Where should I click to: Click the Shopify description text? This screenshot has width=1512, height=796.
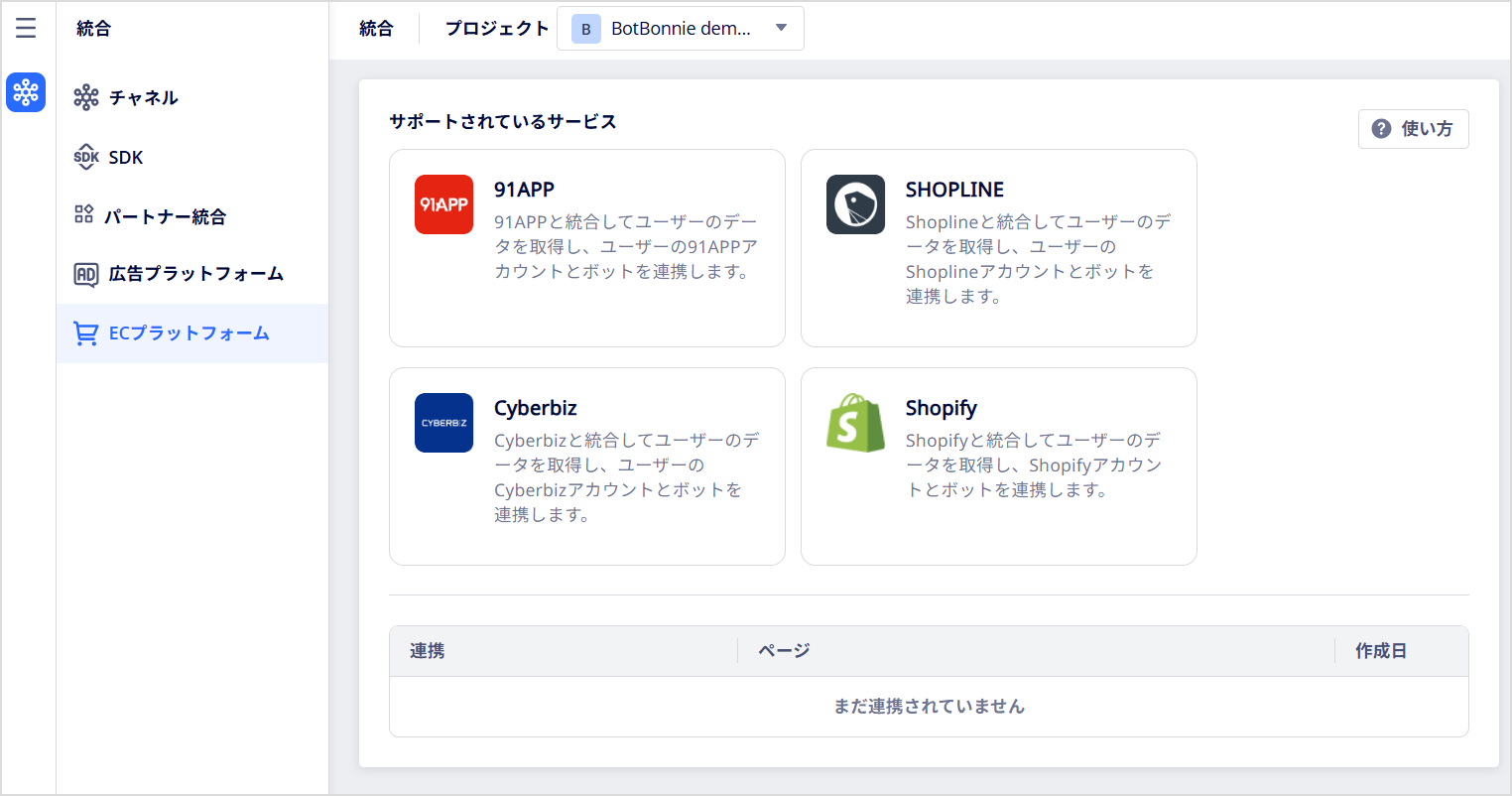(x=1034, y=465)
